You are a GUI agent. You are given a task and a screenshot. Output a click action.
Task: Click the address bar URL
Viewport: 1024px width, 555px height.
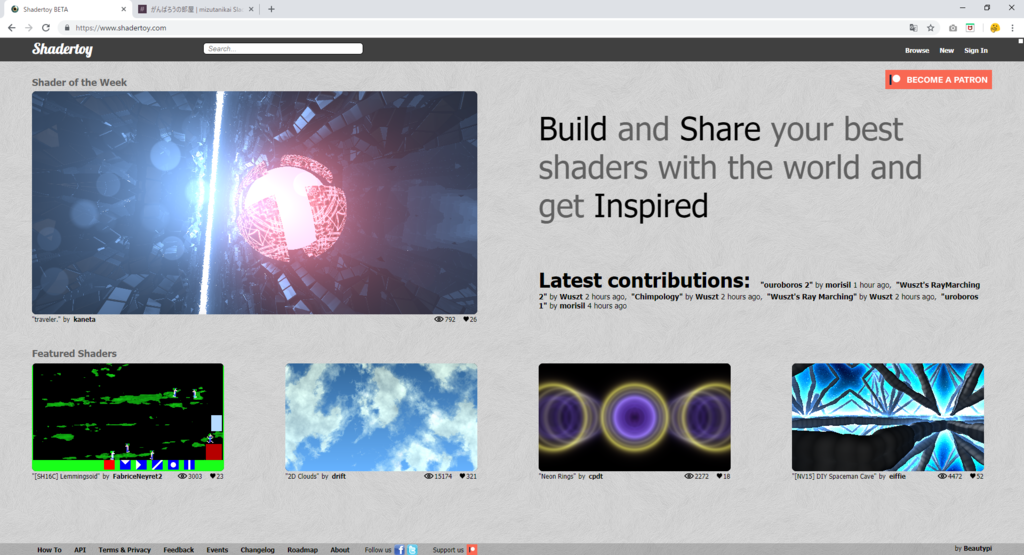pos(121,28)
